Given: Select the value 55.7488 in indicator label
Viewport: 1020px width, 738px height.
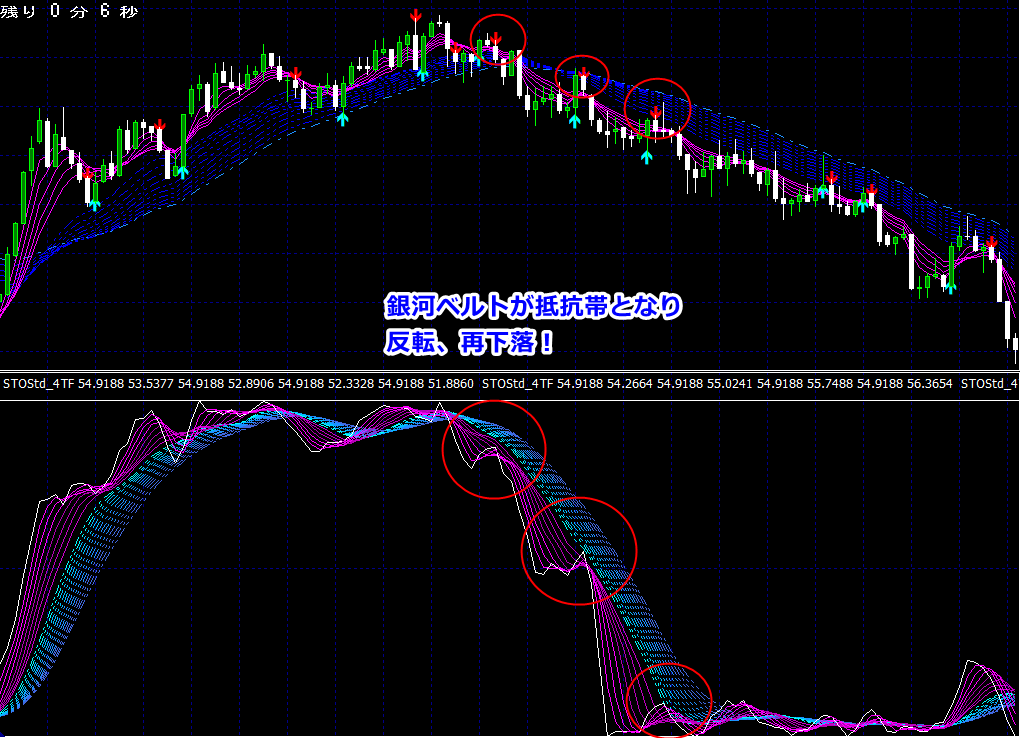Looking at the screenshot, I should click(x=829, y=384).
